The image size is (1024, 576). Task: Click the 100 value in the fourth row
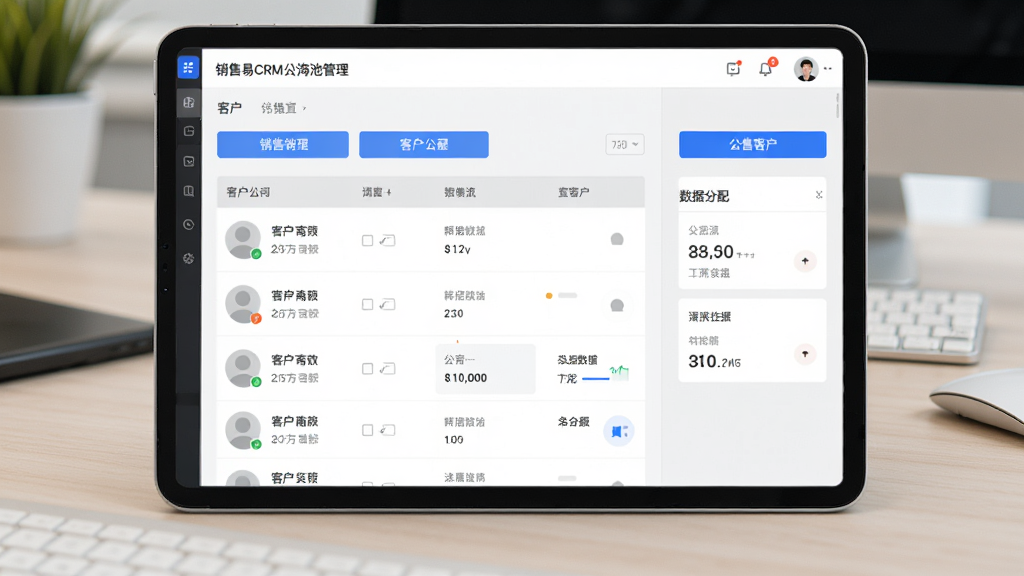[x=454, y=440]
